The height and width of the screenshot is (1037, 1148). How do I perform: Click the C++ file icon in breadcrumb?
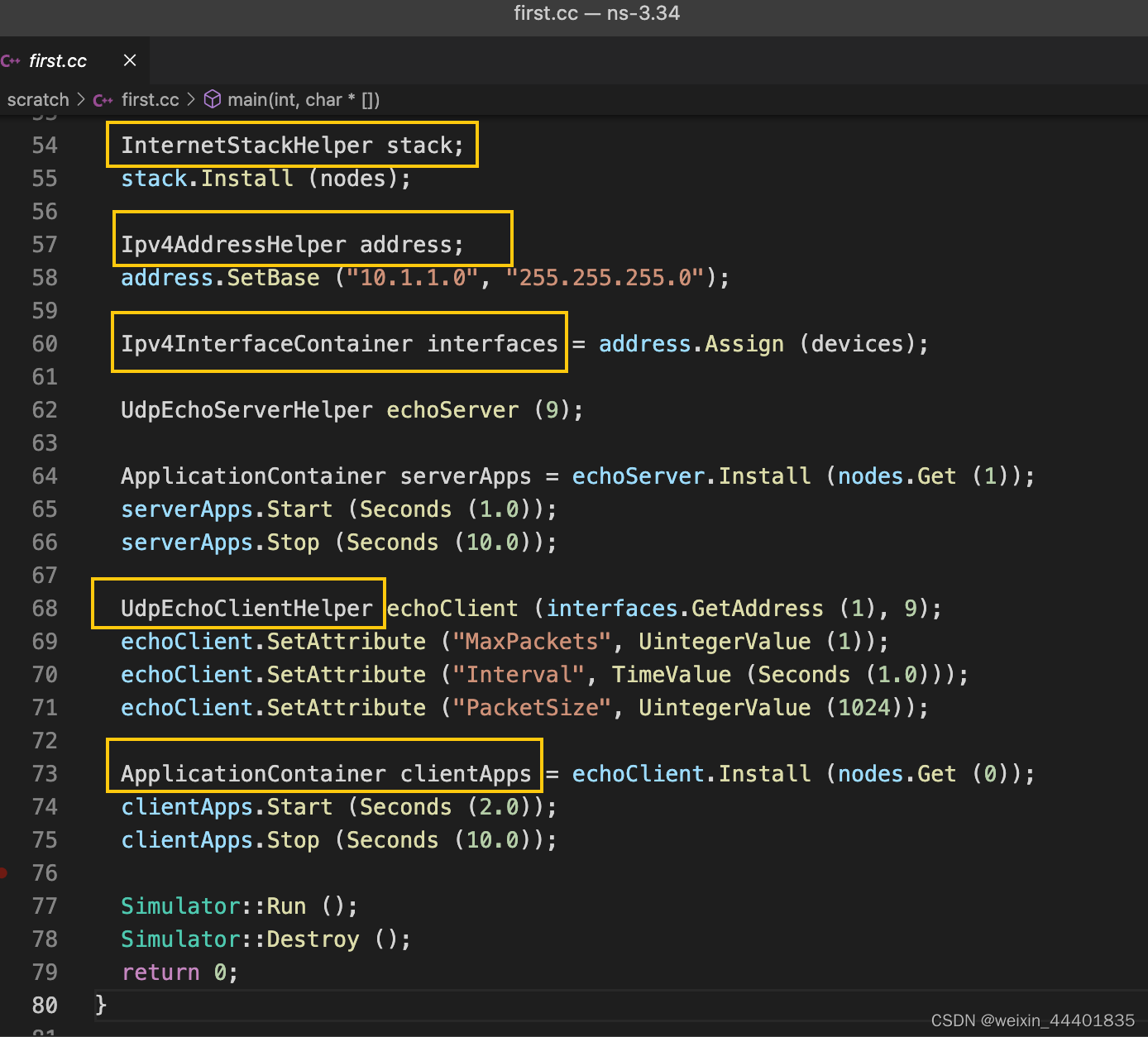coord(103,100)
